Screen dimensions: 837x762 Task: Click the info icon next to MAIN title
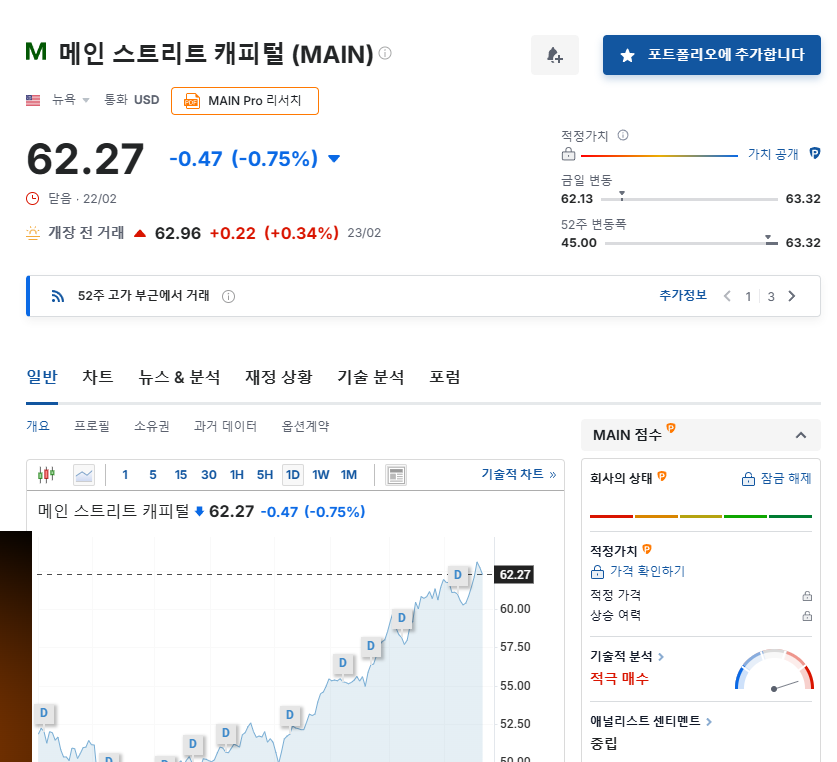click(385, 53)
